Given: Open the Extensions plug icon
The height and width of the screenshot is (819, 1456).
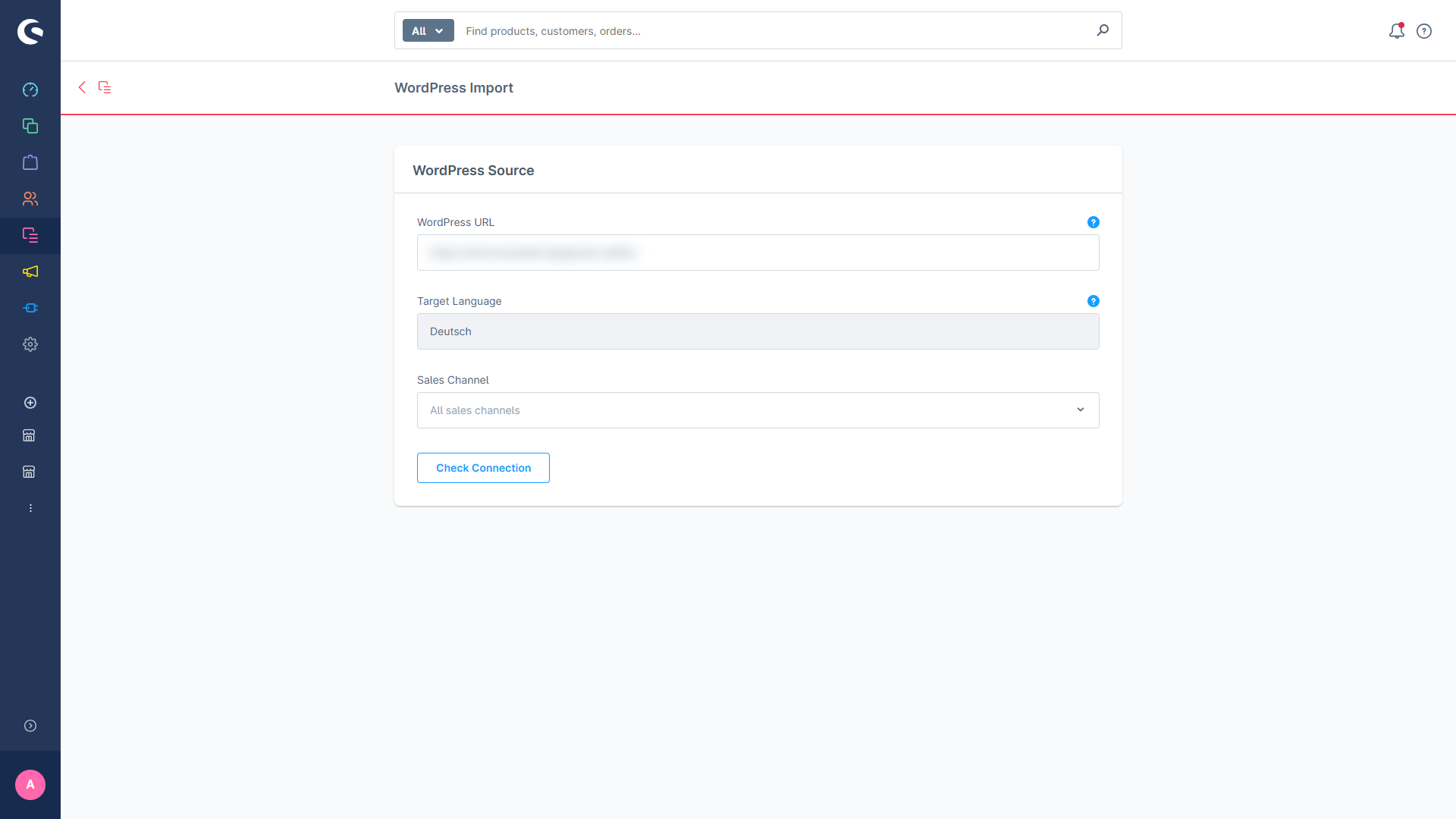Looking at the screenshot, I should point(30,308).
